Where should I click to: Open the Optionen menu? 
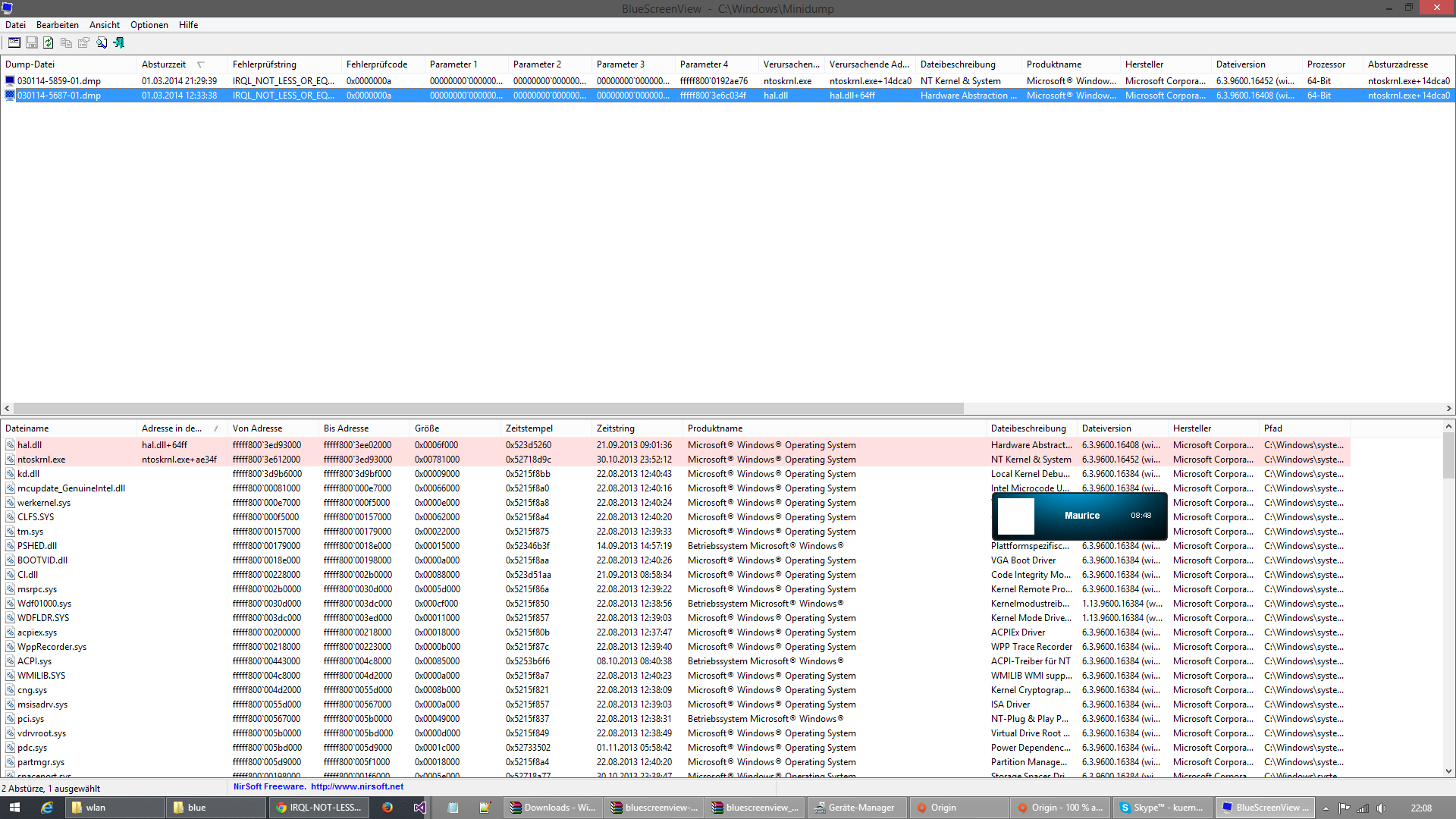click(x=149, y=25)
